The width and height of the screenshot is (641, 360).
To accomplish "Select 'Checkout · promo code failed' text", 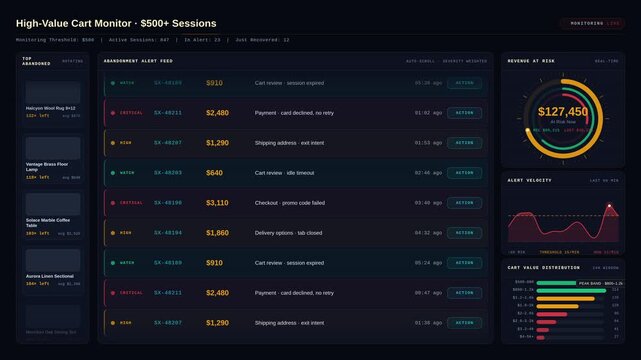I will [290, 203].
